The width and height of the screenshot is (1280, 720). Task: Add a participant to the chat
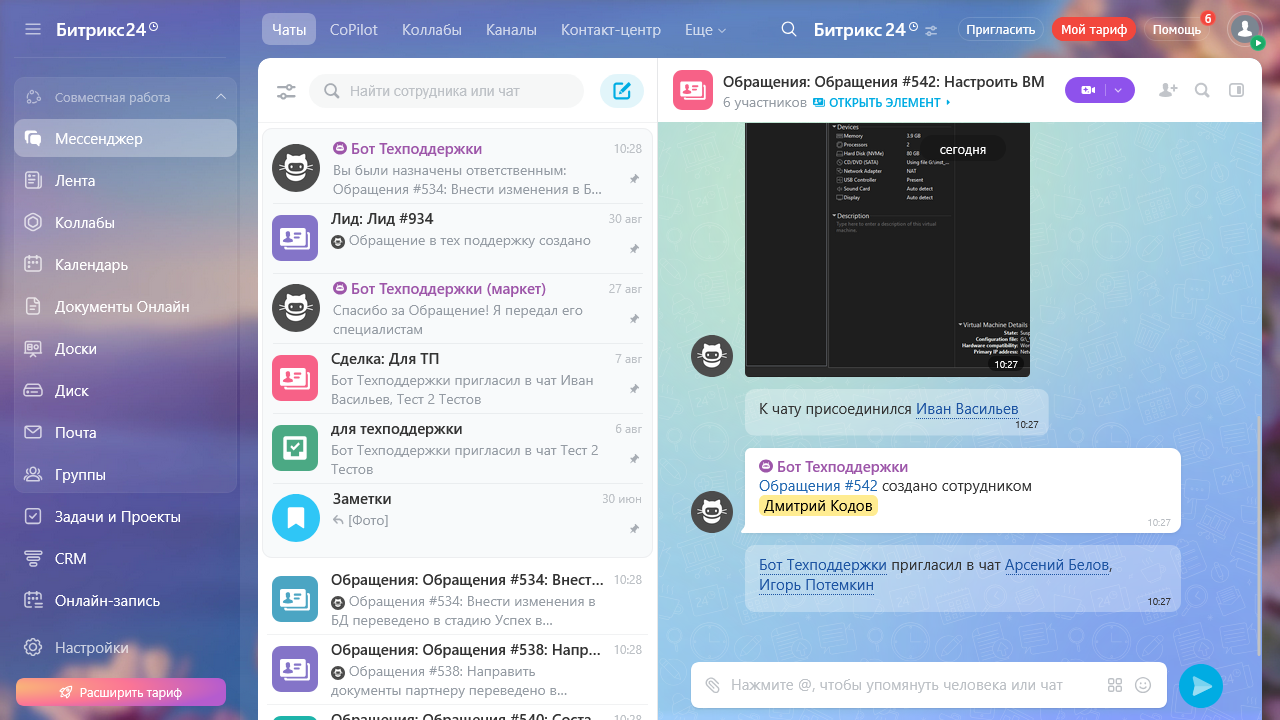coord(1168,90)
